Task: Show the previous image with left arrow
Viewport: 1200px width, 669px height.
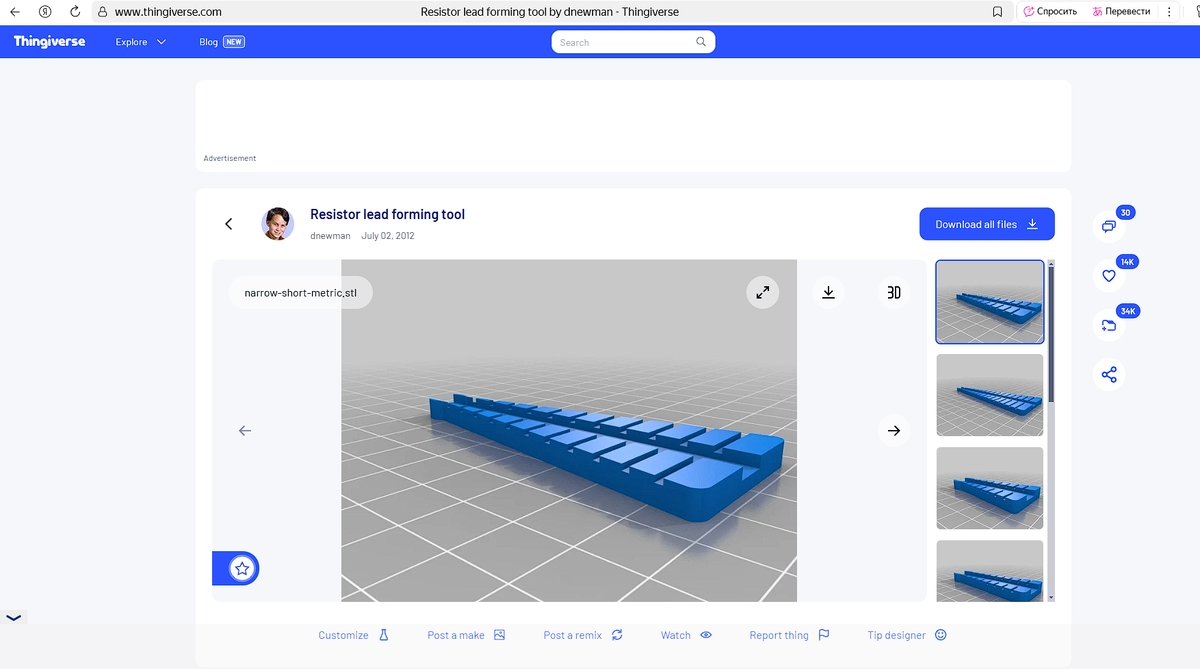Action: (x=245, y=430)
